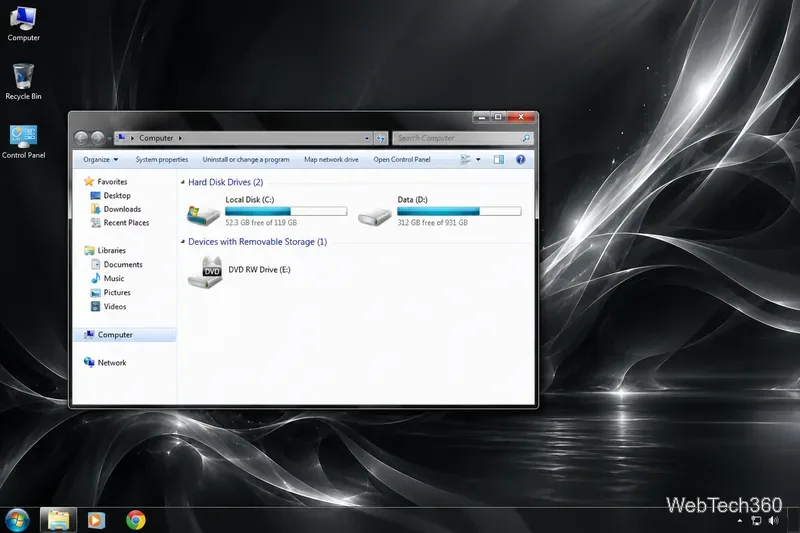Open the Windows Start orb
The image size is (800, 533).
coord(17,520)
